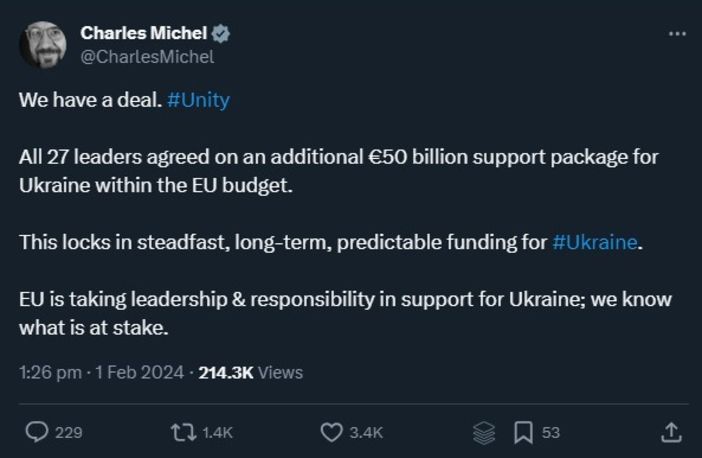Viewport: 702px width, 458px height.
Task: Click the 3.4K likes count
Action: pyautogui.click(x=366, y=432)
